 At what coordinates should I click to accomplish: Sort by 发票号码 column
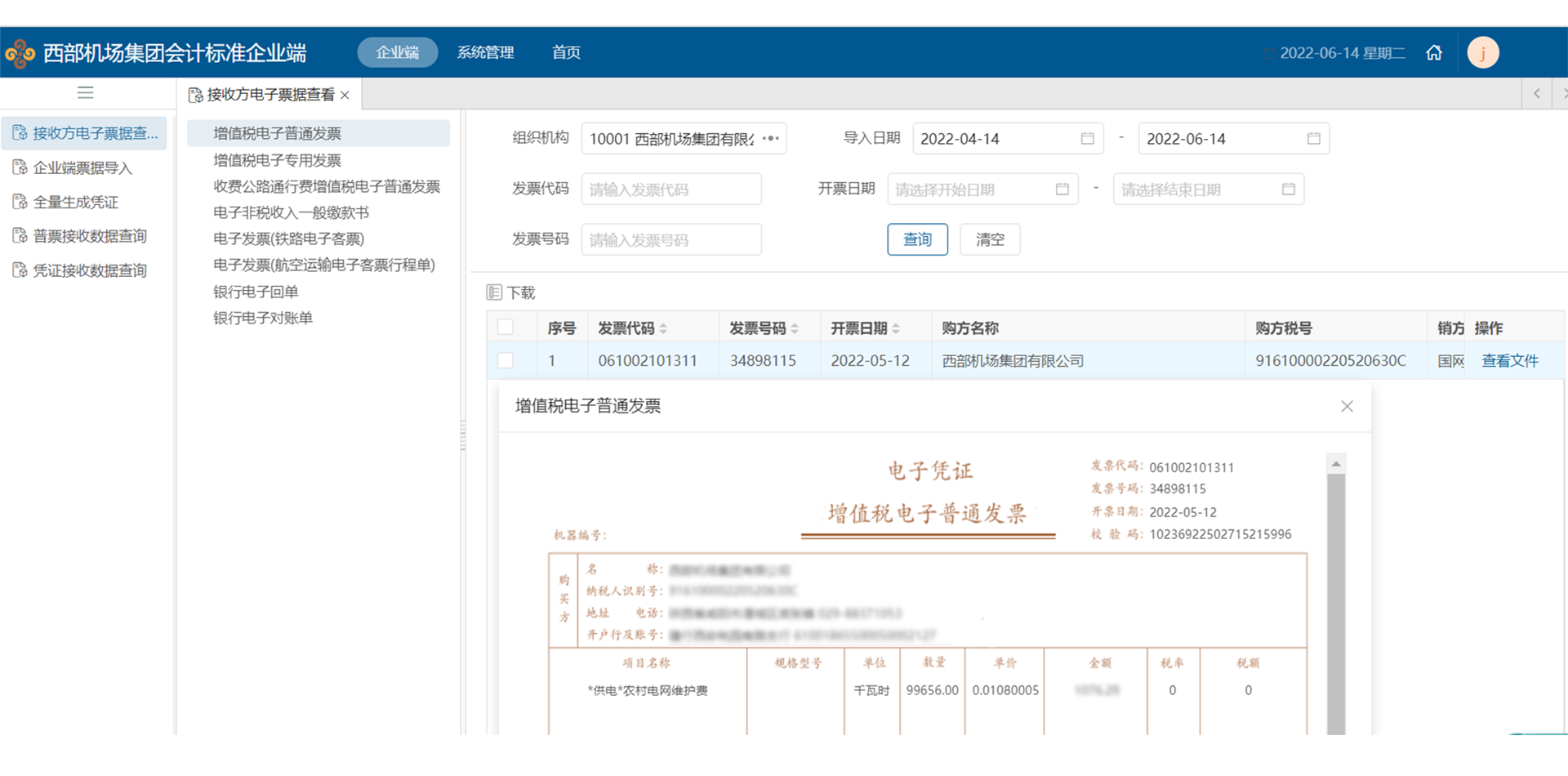point(795,328)
